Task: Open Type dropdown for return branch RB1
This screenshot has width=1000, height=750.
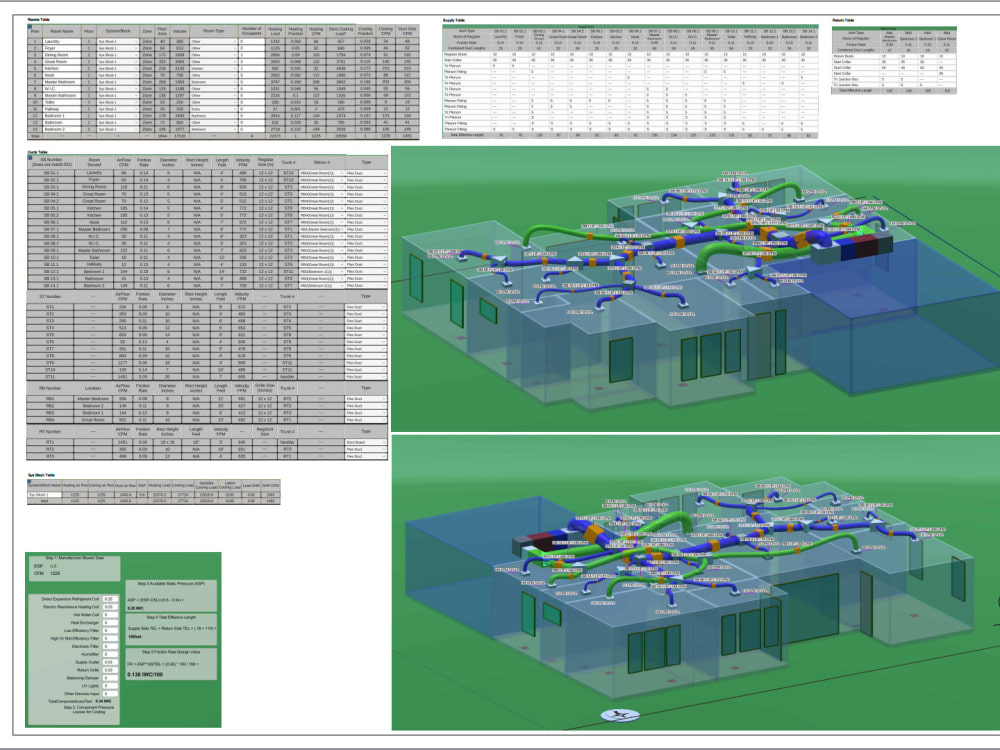Action: (x=366, y=399)
